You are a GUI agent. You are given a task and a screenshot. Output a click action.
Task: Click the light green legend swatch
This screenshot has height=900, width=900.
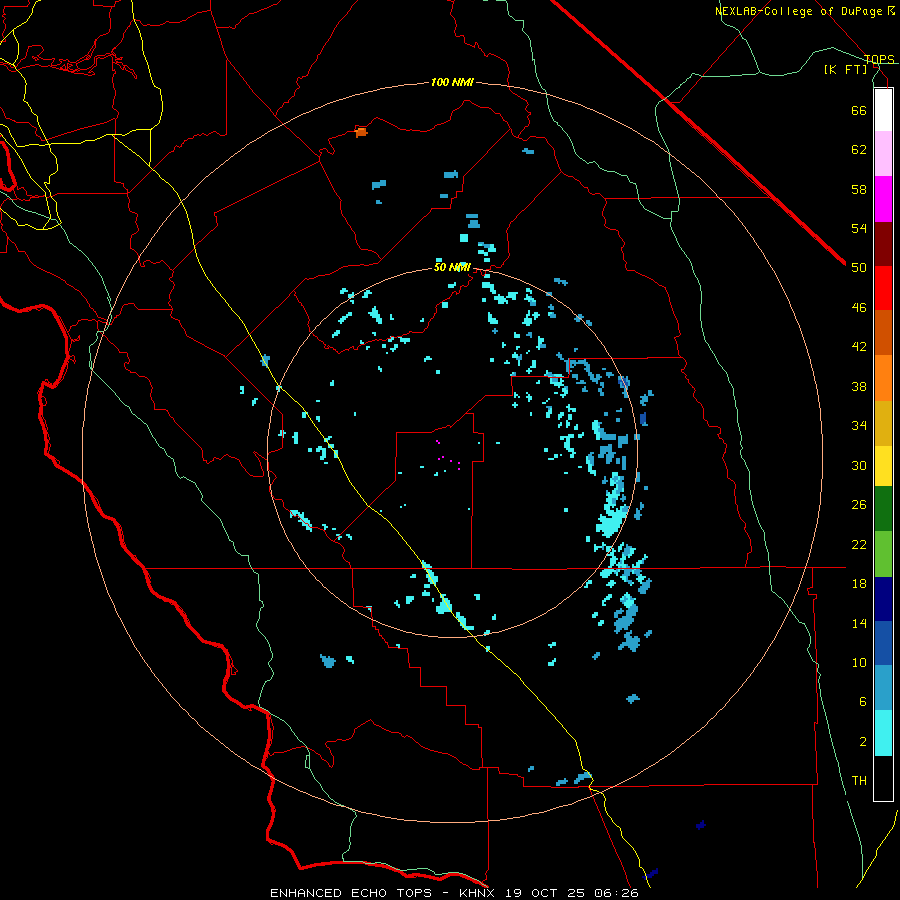883,554
